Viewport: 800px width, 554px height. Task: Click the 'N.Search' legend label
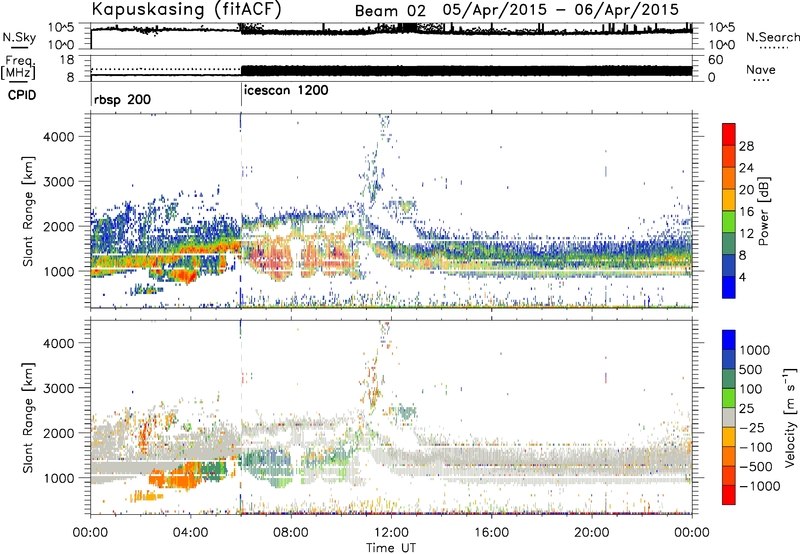772,37
